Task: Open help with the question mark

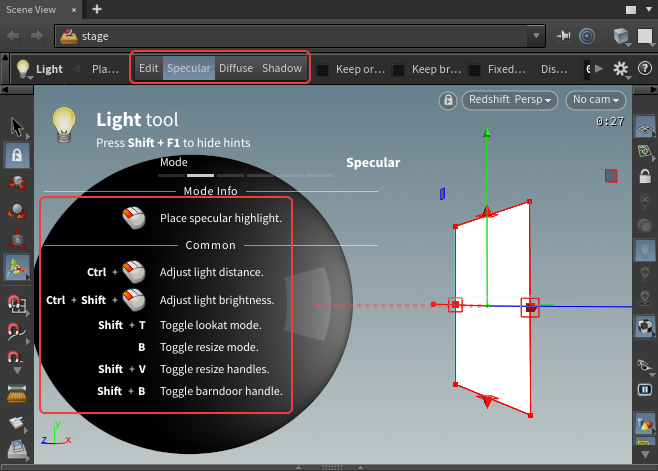Action: pyautogui.click(x=645, y=68)
